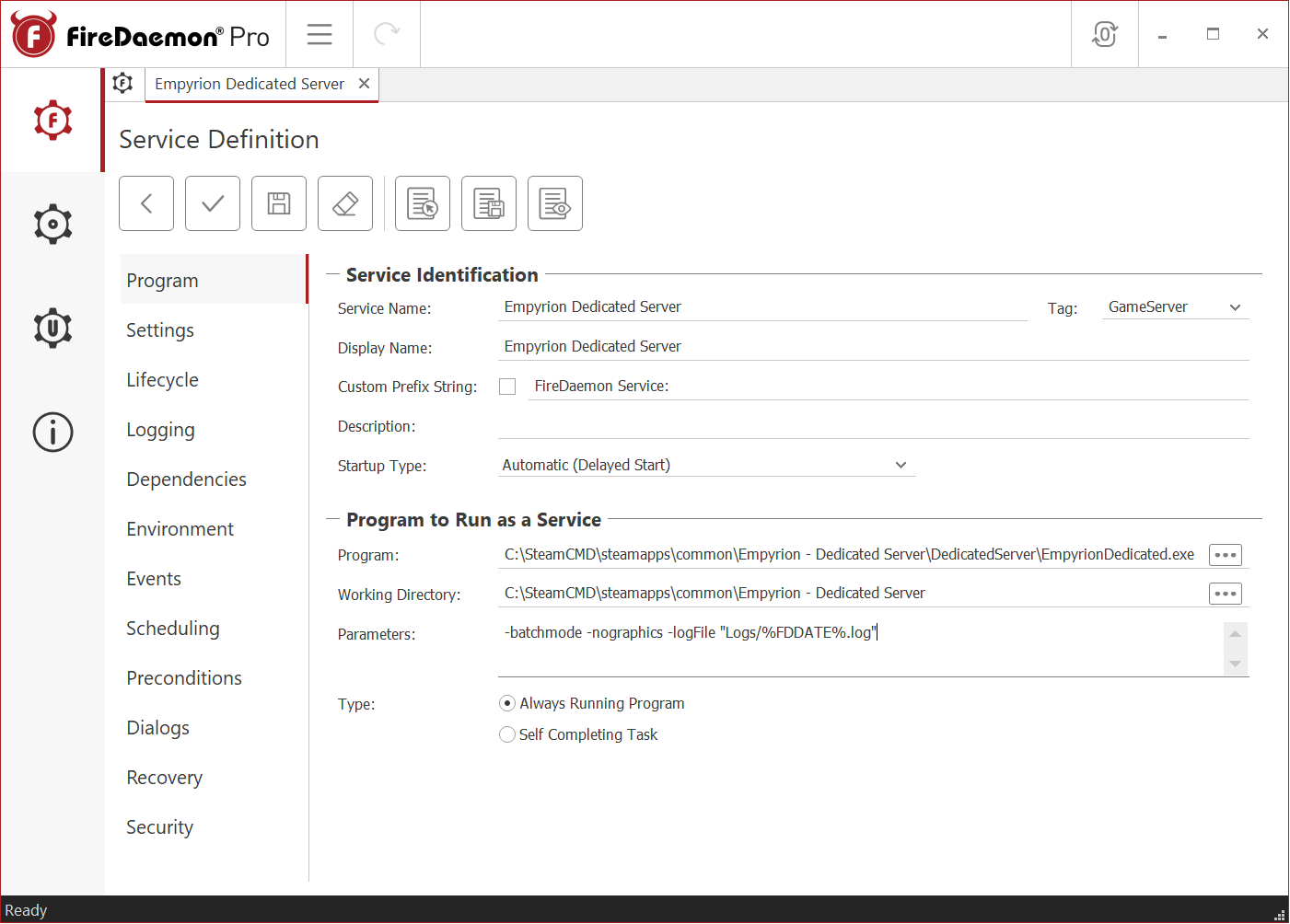Click the Working Directory path field
1290x924 pixels.
(852, 594)
